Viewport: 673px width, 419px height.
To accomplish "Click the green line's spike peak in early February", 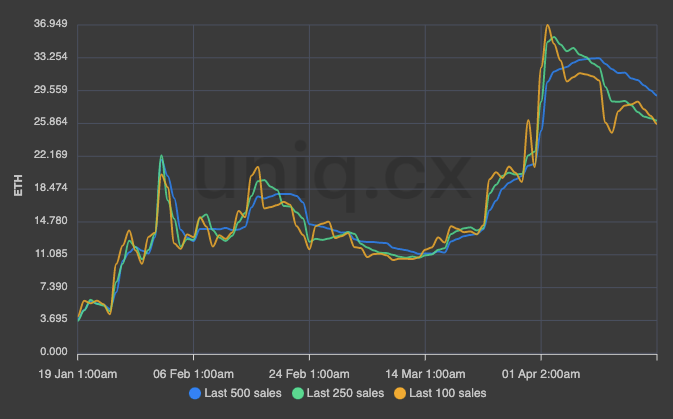I will [161, 156].
